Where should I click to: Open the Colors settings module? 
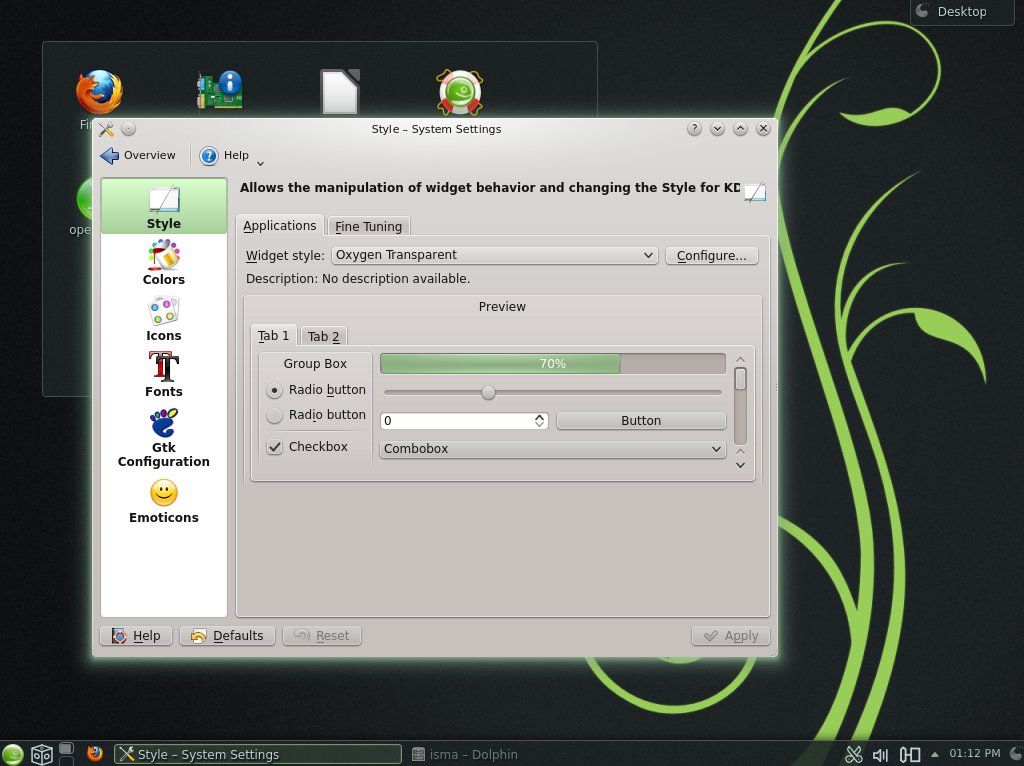tap(163, 263)
